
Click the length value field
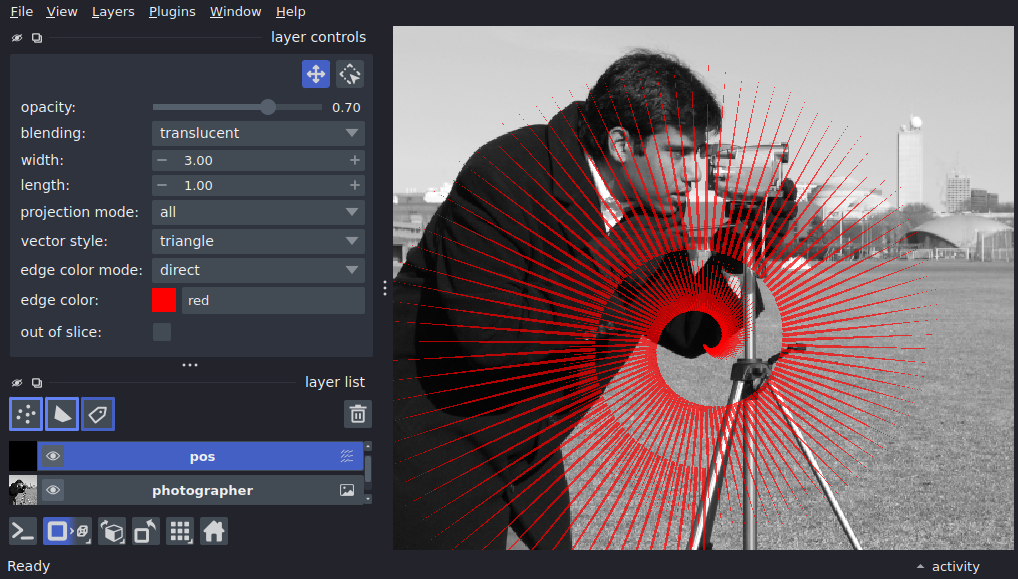pyautogui.click(x=258, y=186)
